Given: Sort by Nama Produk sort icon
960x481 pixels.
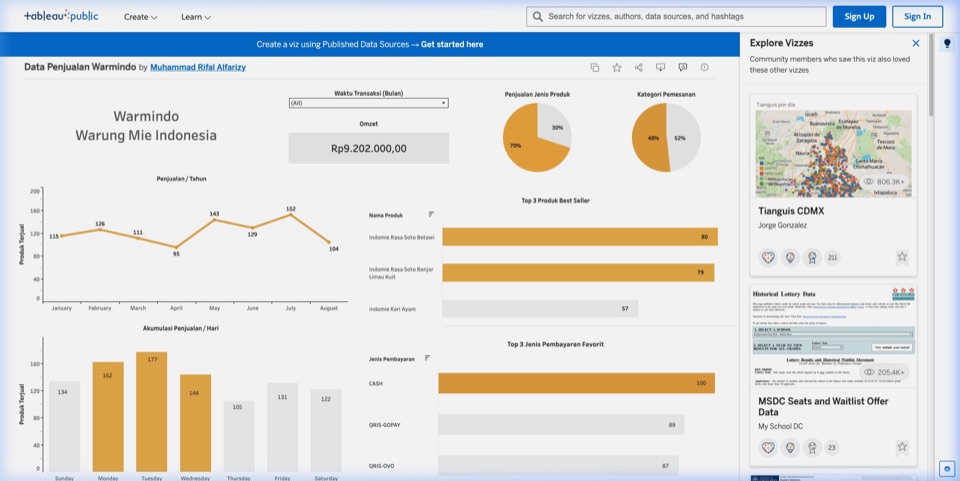Looking at the screenshot, I should [432, 214].
